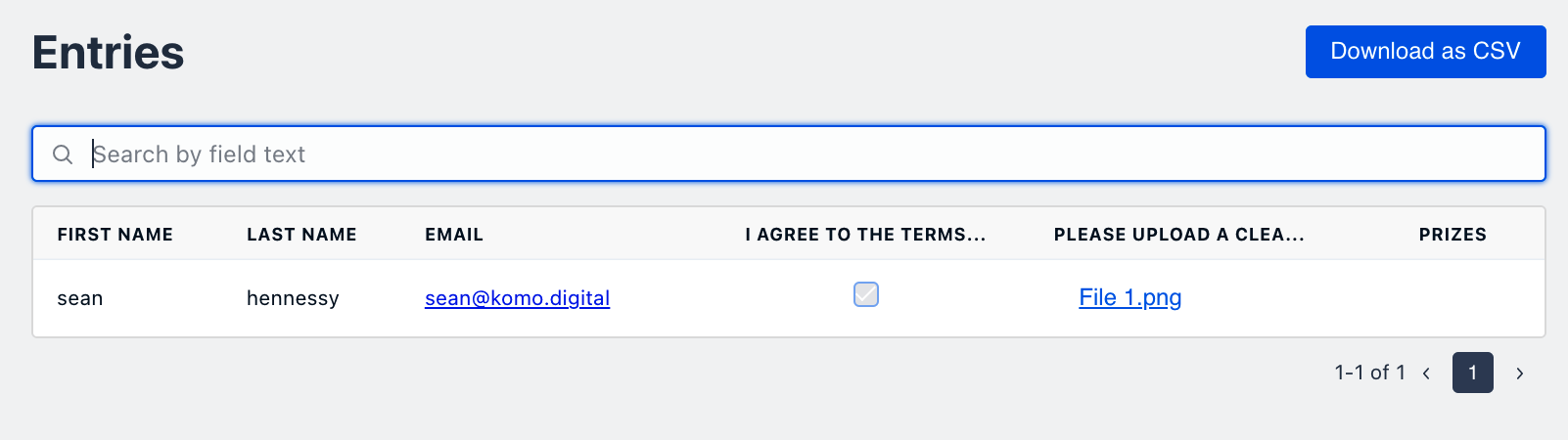Screen dimensions: 1568x440
Task: Select page 1 in pagination
Action: coord(1472,373)
